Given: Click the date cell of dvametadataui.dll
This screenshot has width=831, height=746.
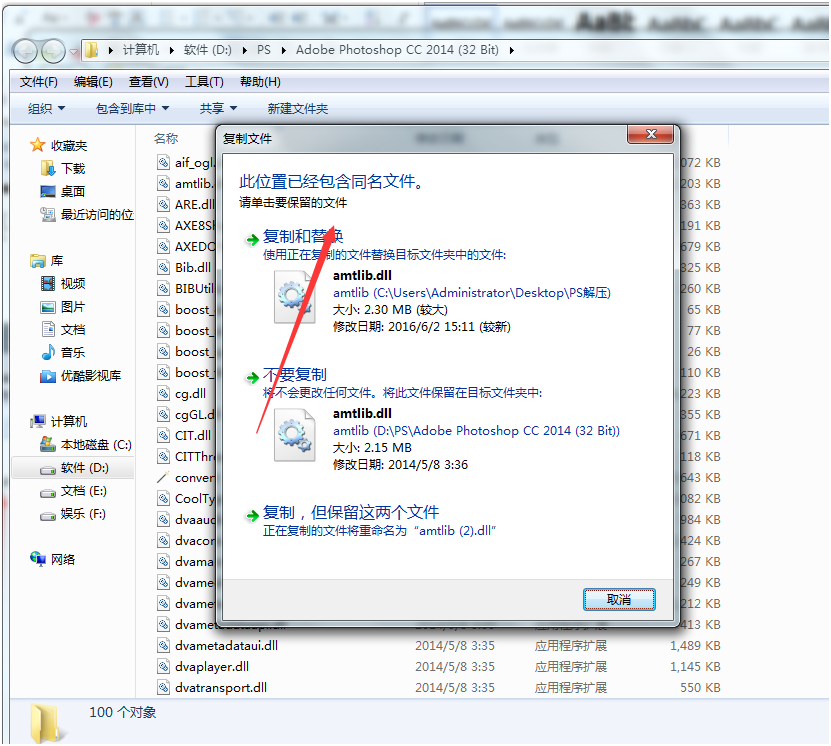Looking at the screenshot, I should (x=455, y=645).
